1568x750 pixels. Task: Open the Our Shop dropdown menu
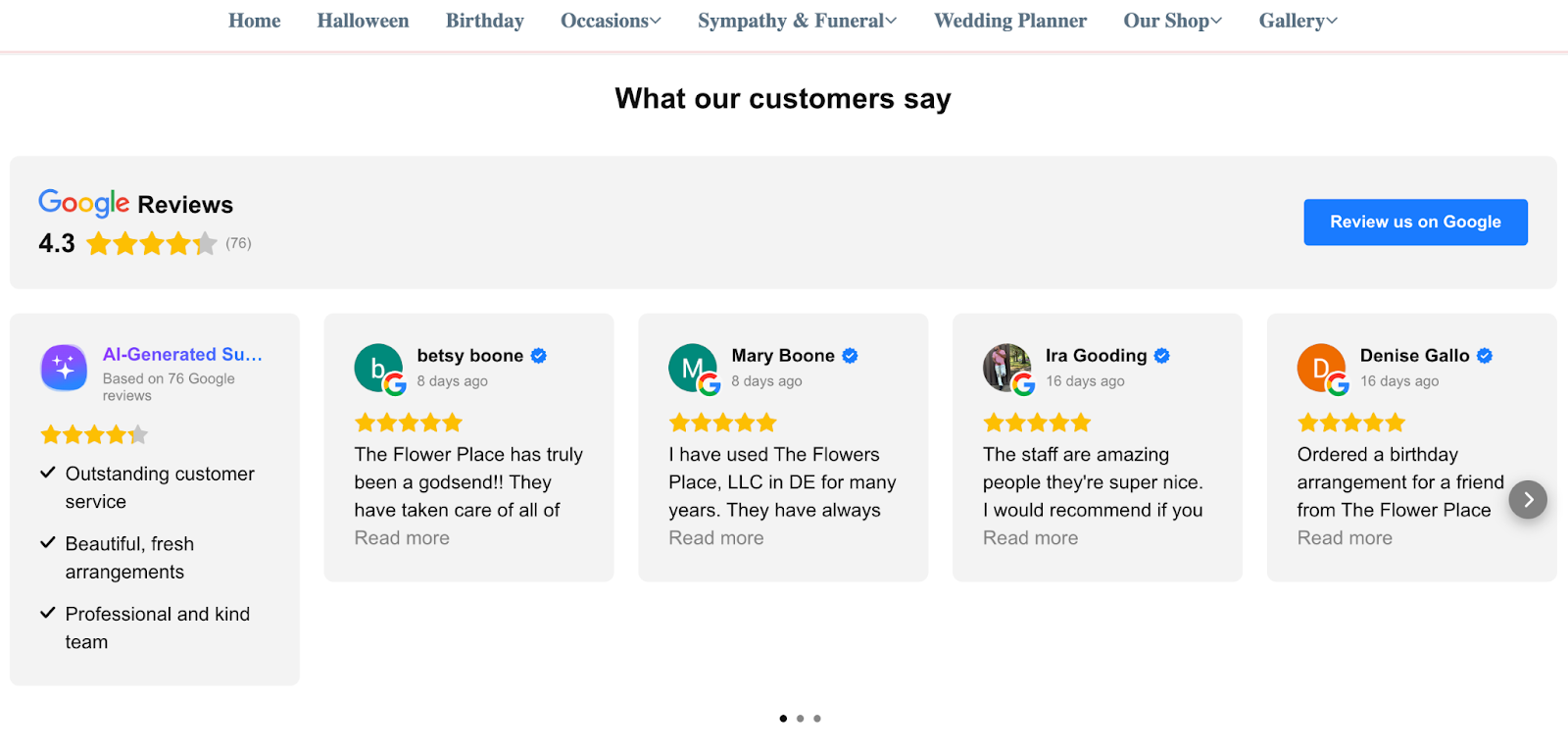pos(1172,21)
